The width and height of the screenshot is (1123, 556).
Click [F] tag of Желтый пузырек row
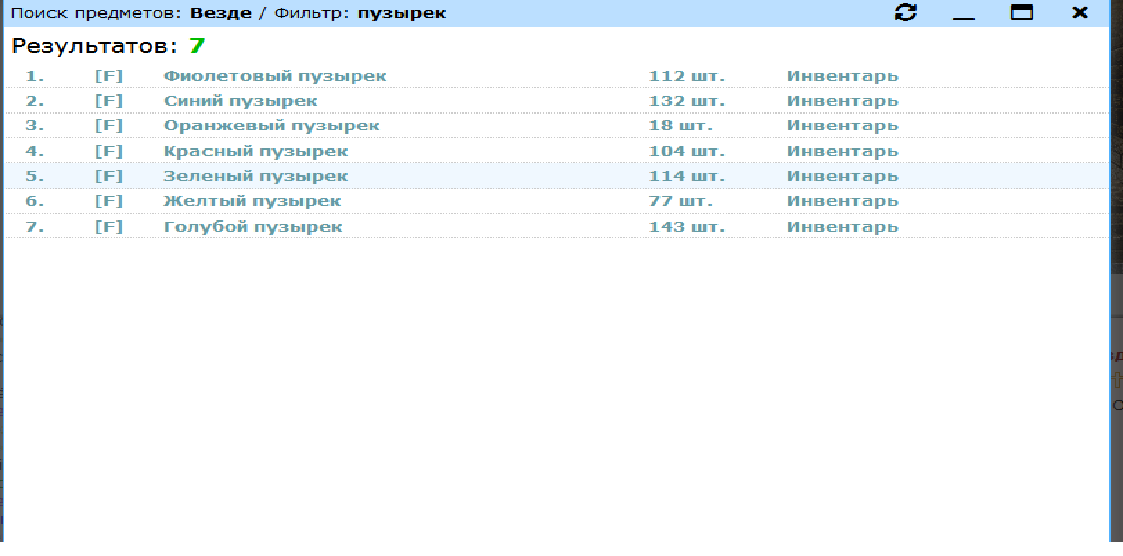click(x=109, y=201)
